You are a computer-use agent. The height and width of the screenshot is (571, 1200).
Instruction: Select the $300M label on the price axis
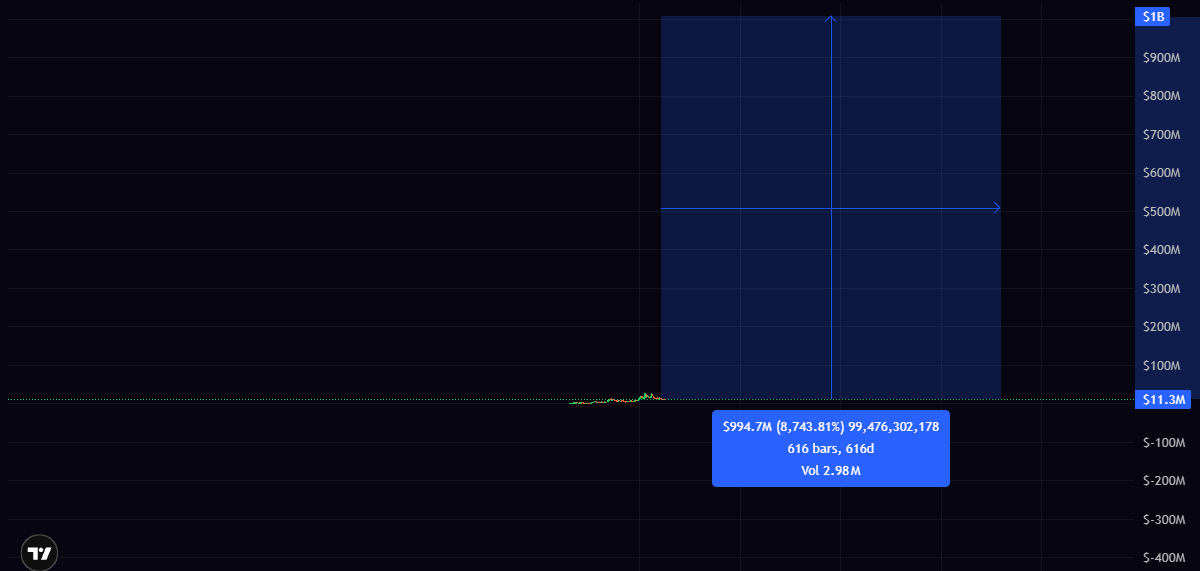[x=1162, y=289]
